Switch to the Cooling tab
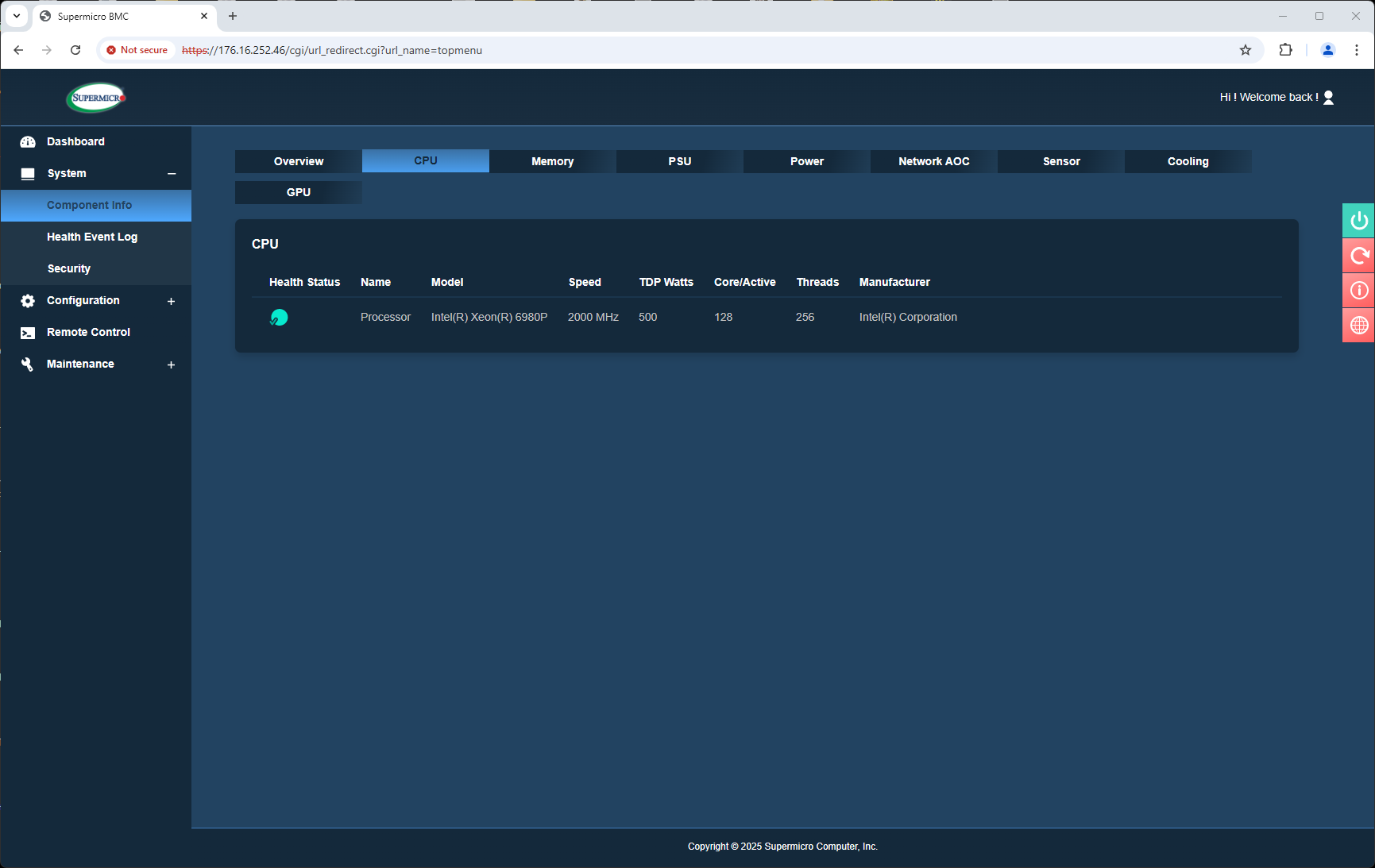The height and width of the screenshot is (868, 1375). click(1188, 161)
